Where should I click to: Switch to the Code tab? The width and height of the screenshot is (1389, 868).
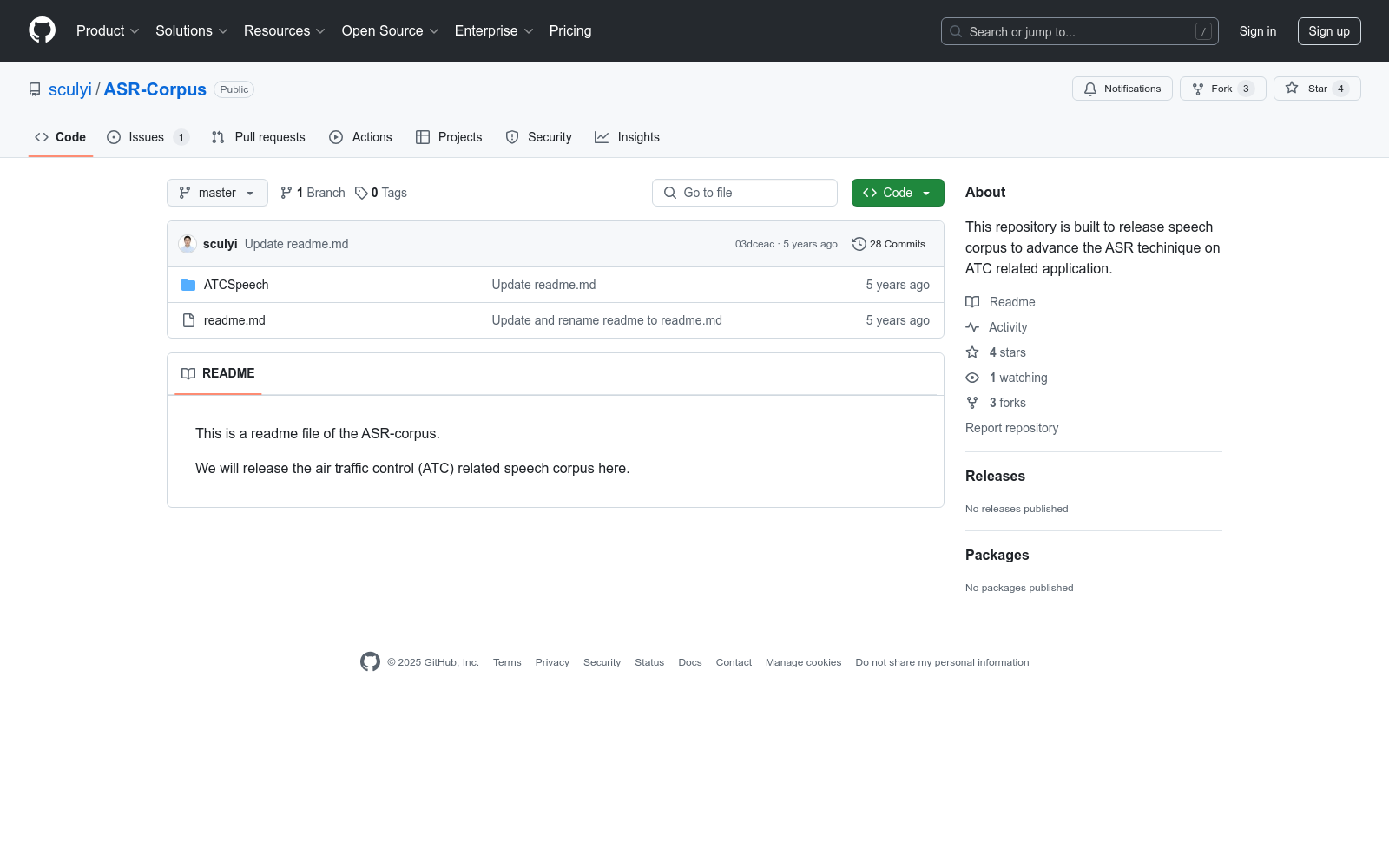(x=61, y=137)
